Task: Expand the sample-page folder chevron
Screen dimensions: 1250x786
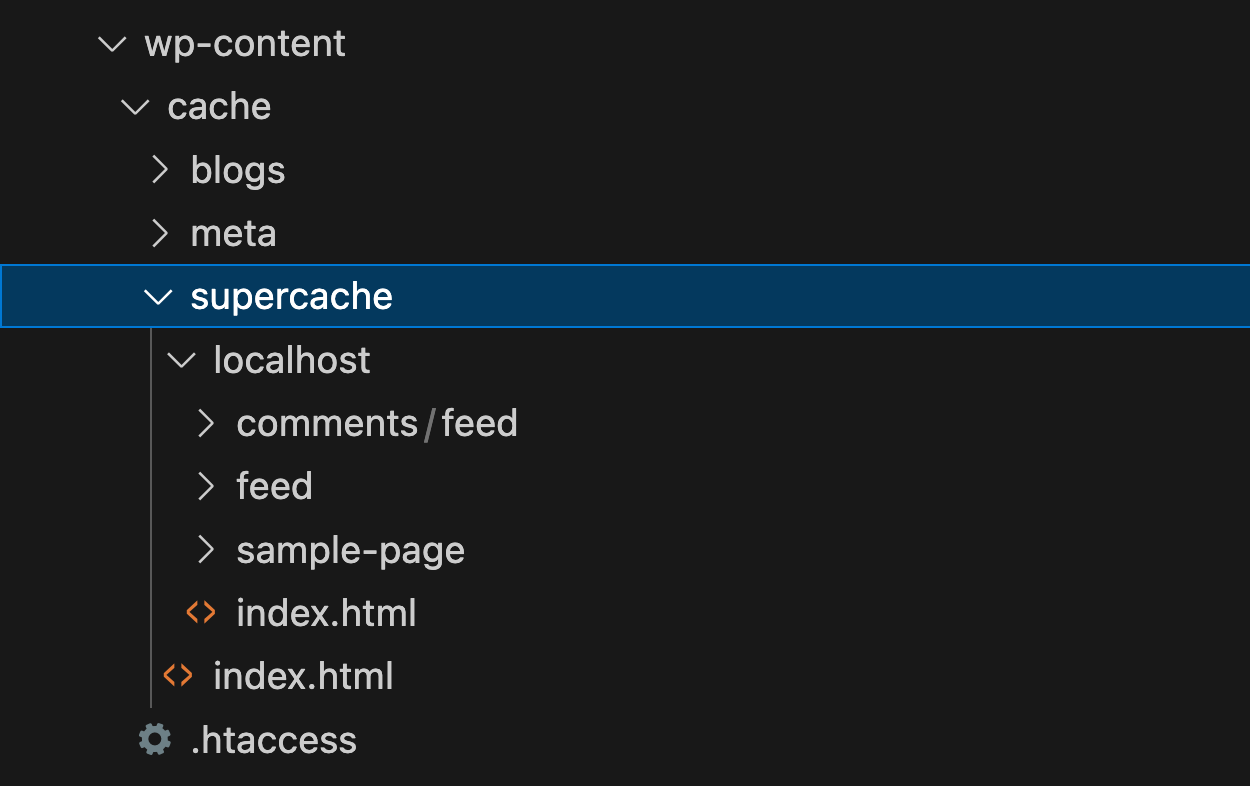Action: click(x=205, y=549)
